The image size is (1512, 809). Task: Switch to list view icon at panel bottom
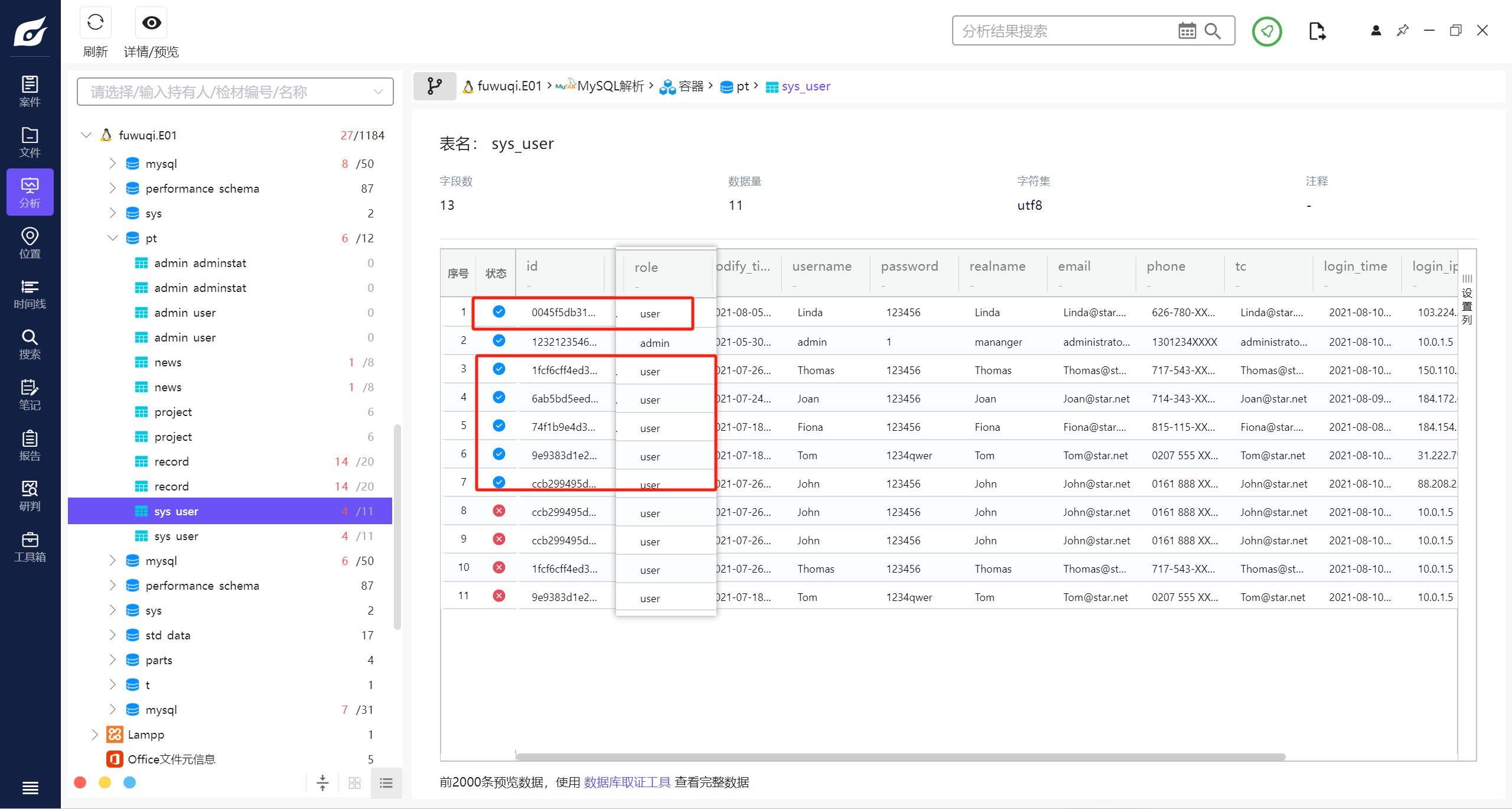point(386,783)
